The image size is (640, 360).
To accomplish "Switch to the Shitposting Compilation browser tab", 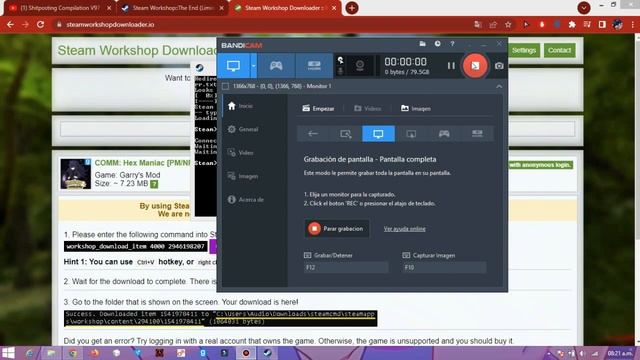I will coord(60,8).
